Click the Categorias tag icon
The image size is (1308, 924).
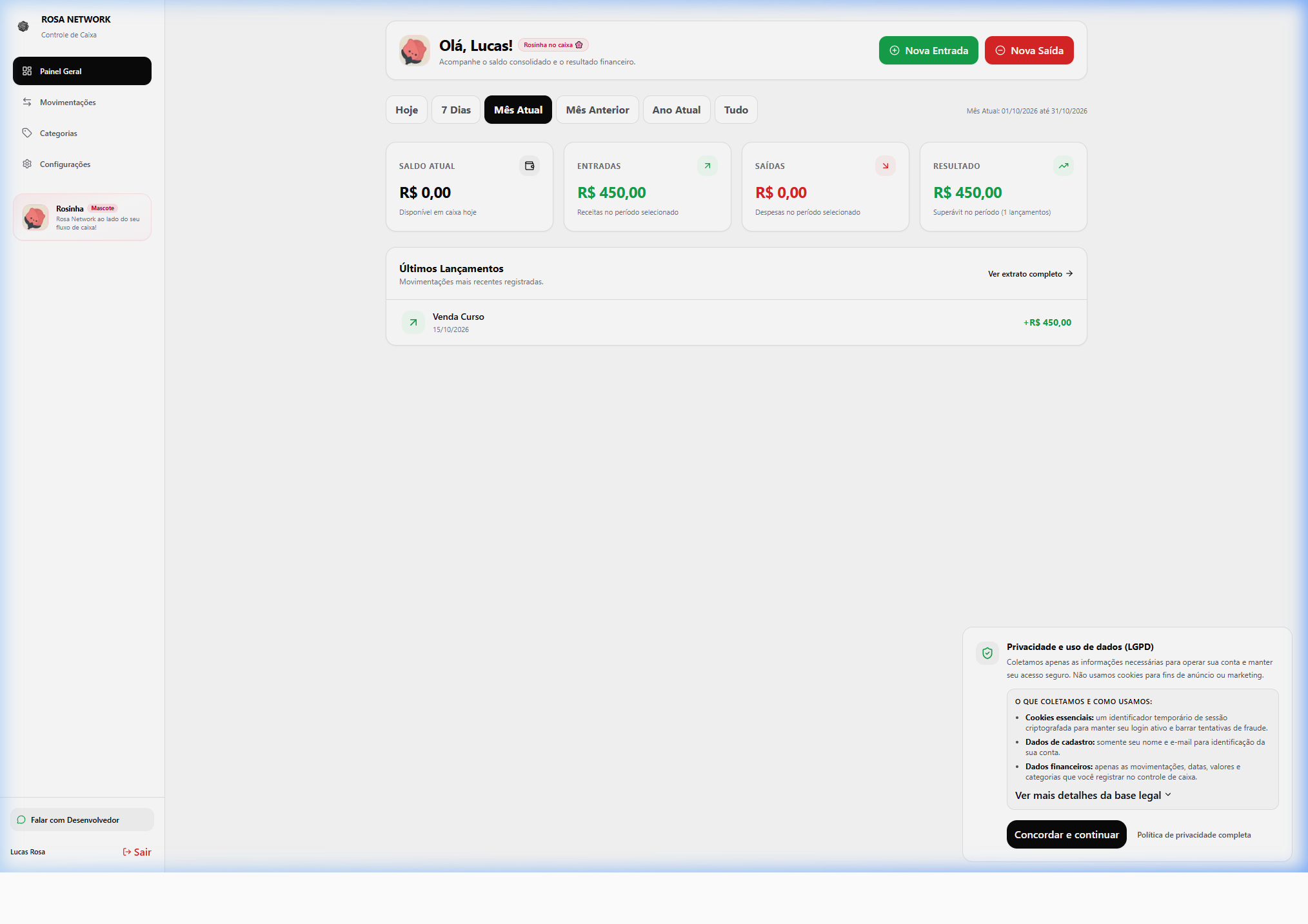pyautogui.click(x=27, y=133)
